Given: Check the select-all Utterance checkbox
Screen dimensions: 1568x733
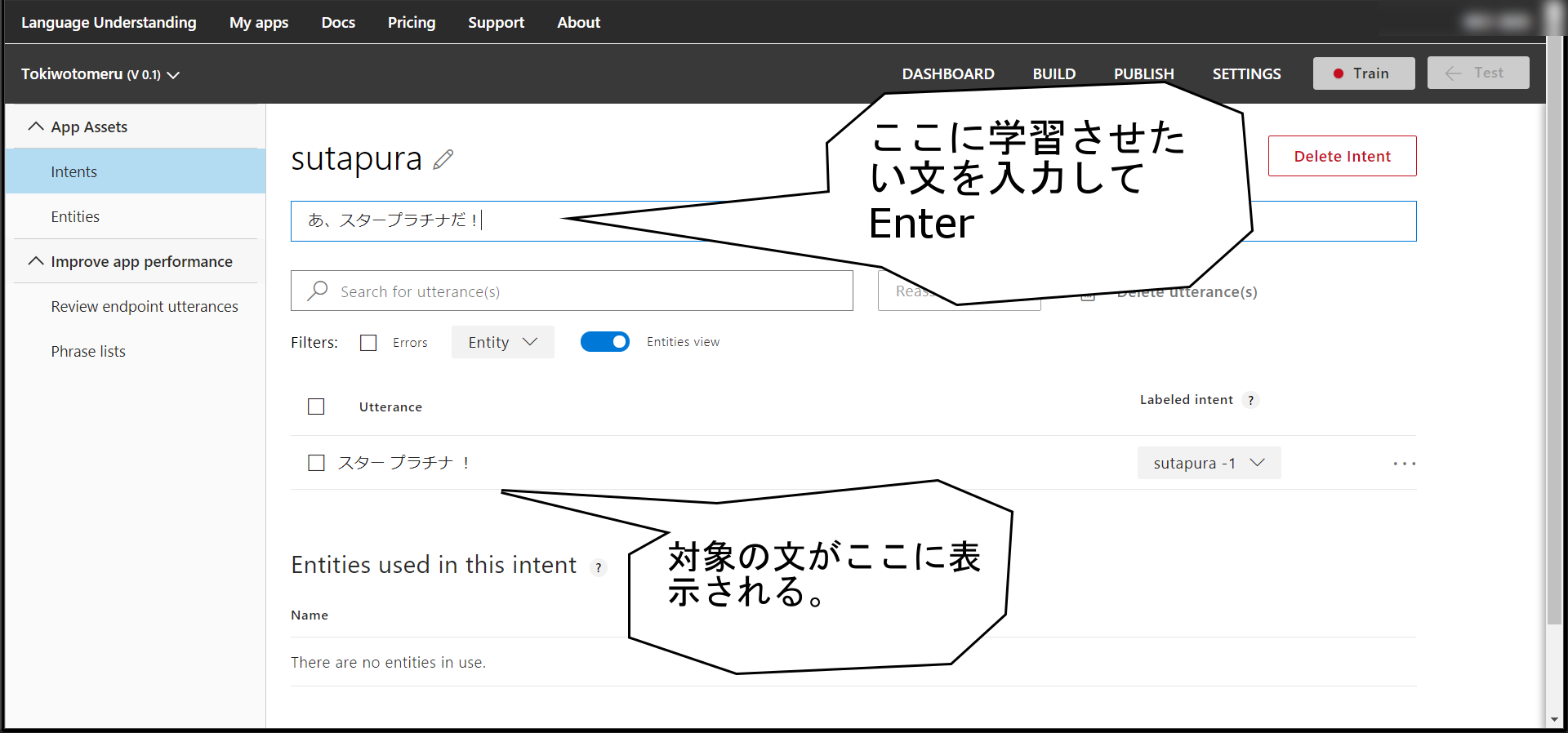Looking at the screenshot, I should [x=316, y=406].
